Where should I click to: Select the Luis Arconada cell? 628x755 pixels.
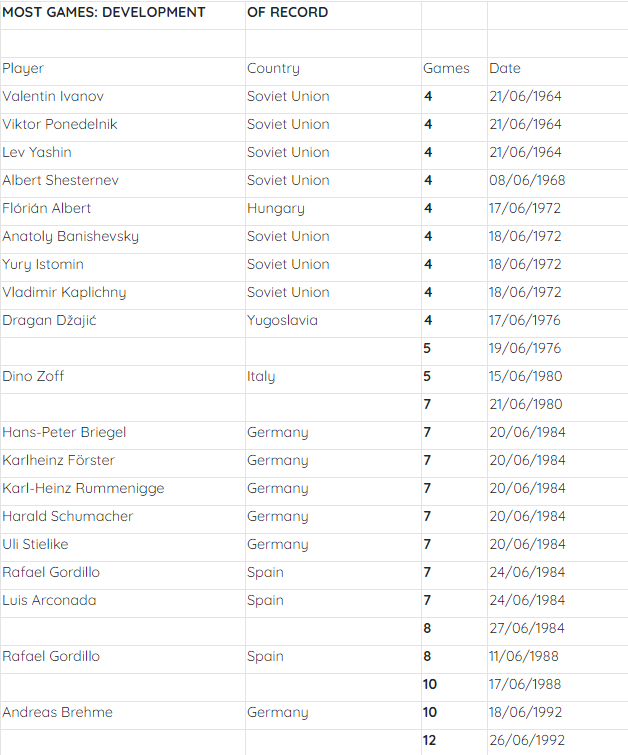[123, 603]
